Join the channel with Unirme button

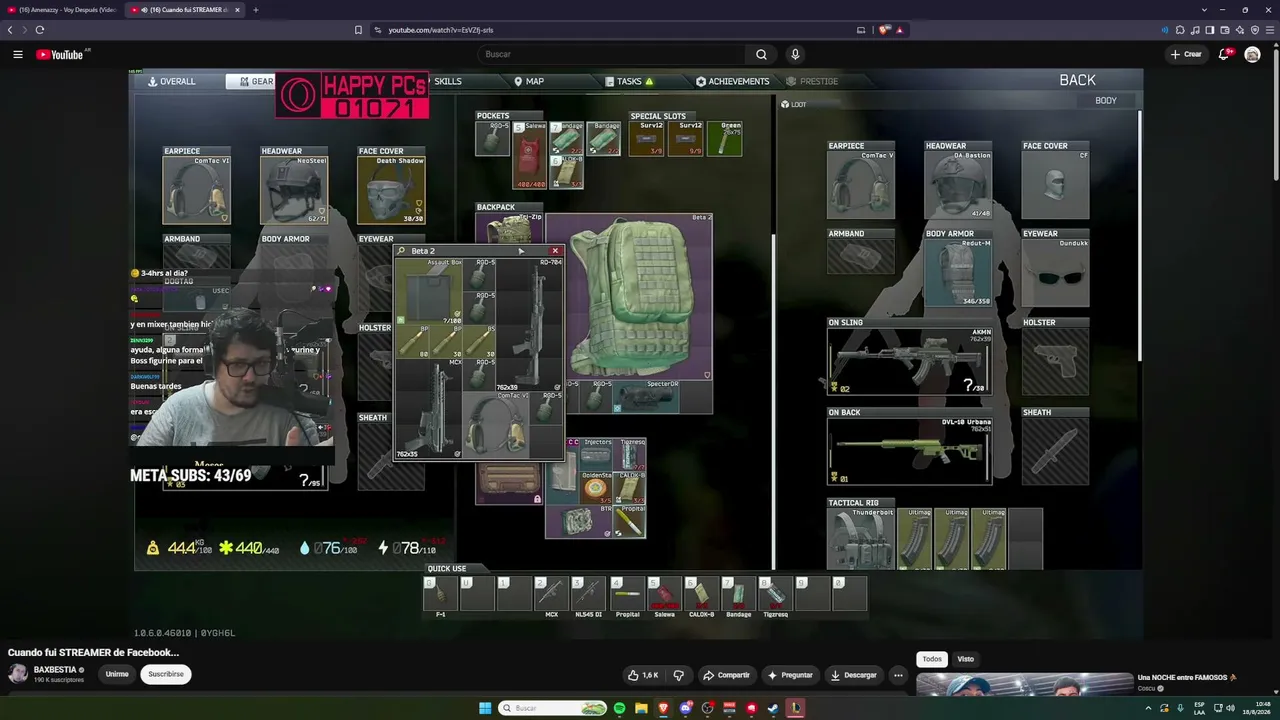117,674
